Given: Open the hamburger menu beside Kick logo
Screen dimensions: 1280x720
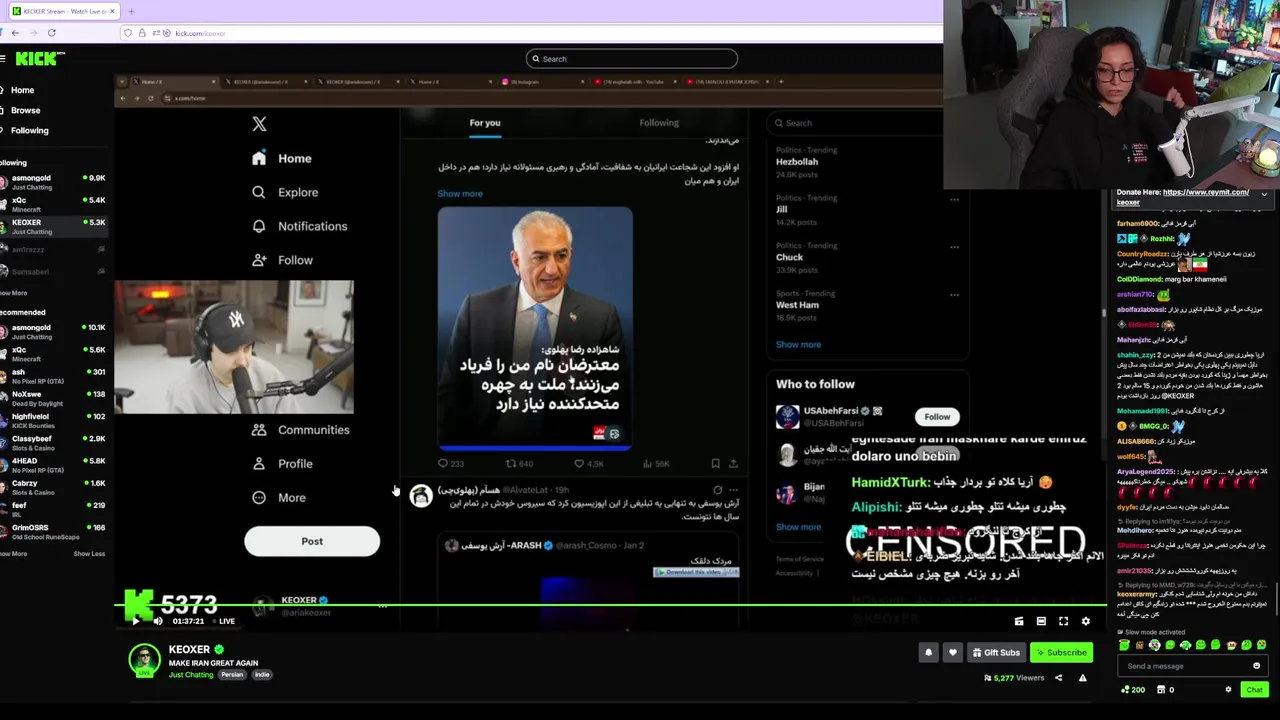Looking at the screenshot, I should pos(3,59).
